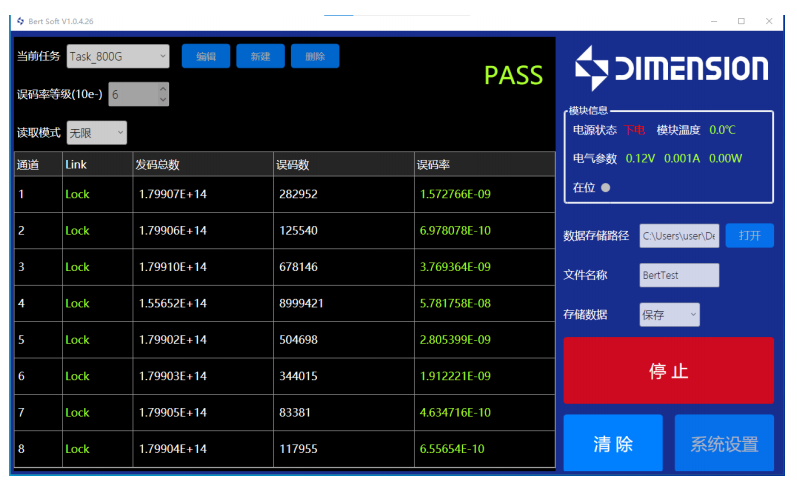Click 打开 to open storage path
The width and height of the screenshot is (797, 493).
point(749,236)
